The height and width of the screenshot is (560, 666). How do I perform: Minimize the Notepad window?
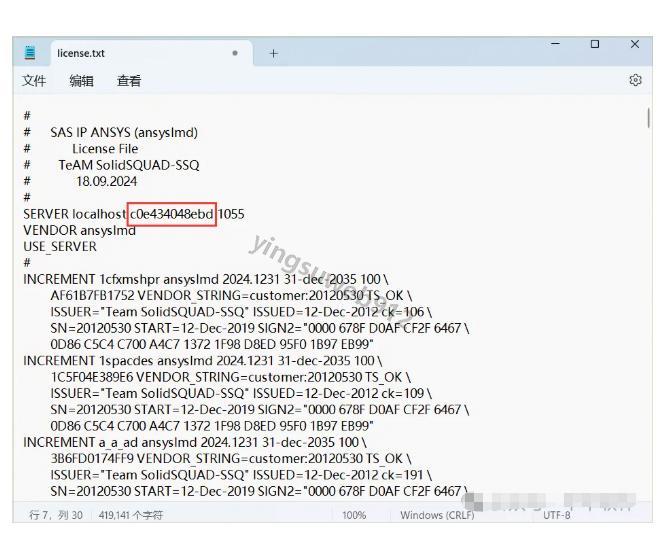(x=555, y=44)
